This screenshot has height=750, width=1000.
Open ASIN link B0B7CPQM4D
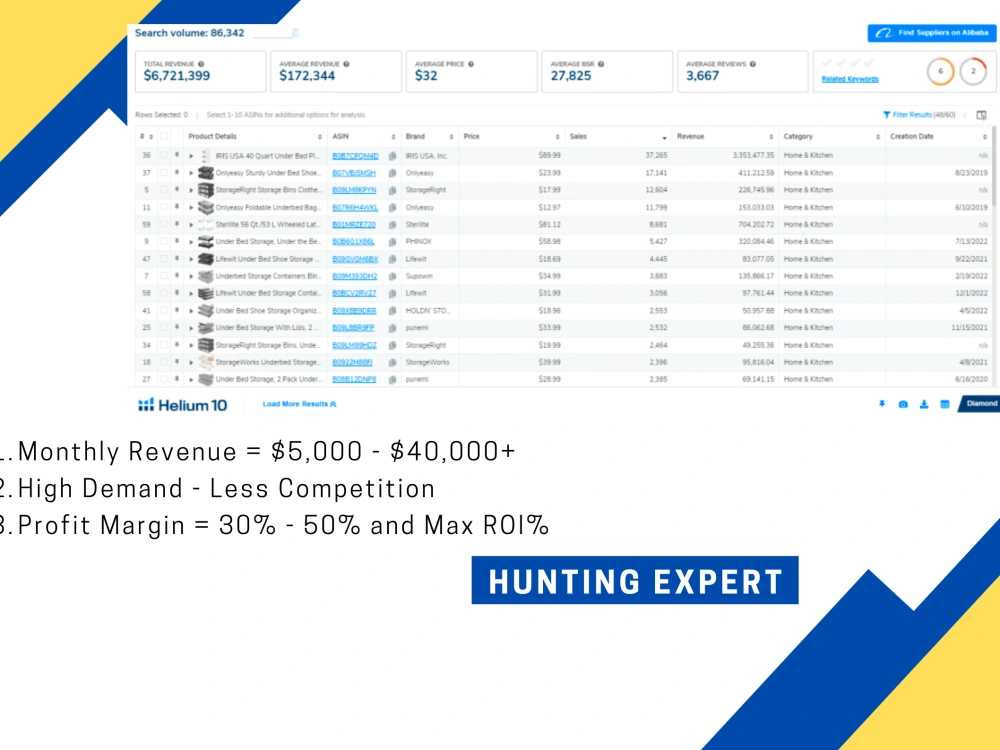[x=355, y=156]
